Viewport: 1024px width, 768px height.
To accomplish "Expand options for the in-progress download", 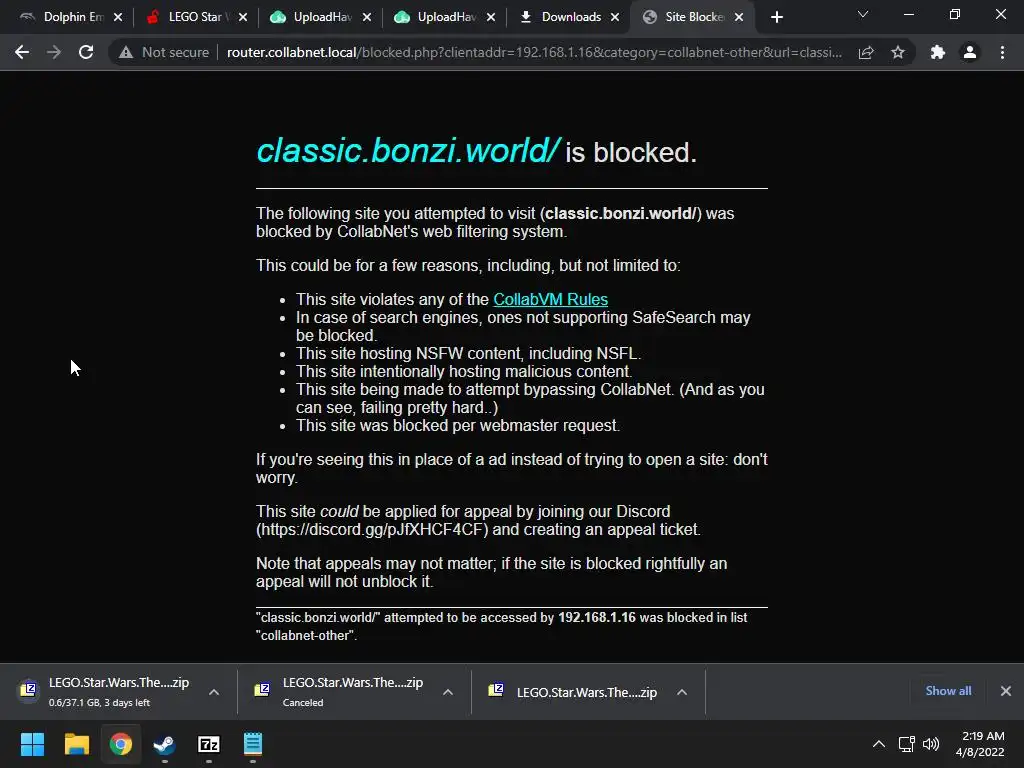I will click(214, 692).
